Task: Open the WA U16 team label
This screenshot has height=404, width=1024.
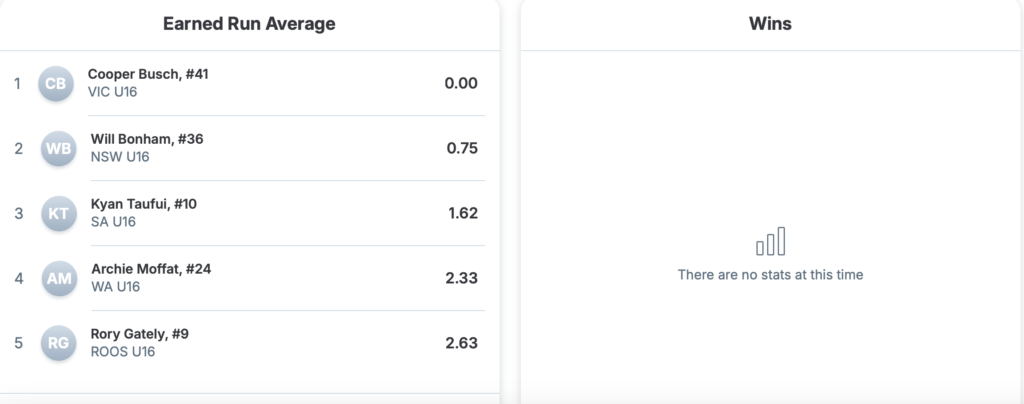Action: tap(115, 287)
